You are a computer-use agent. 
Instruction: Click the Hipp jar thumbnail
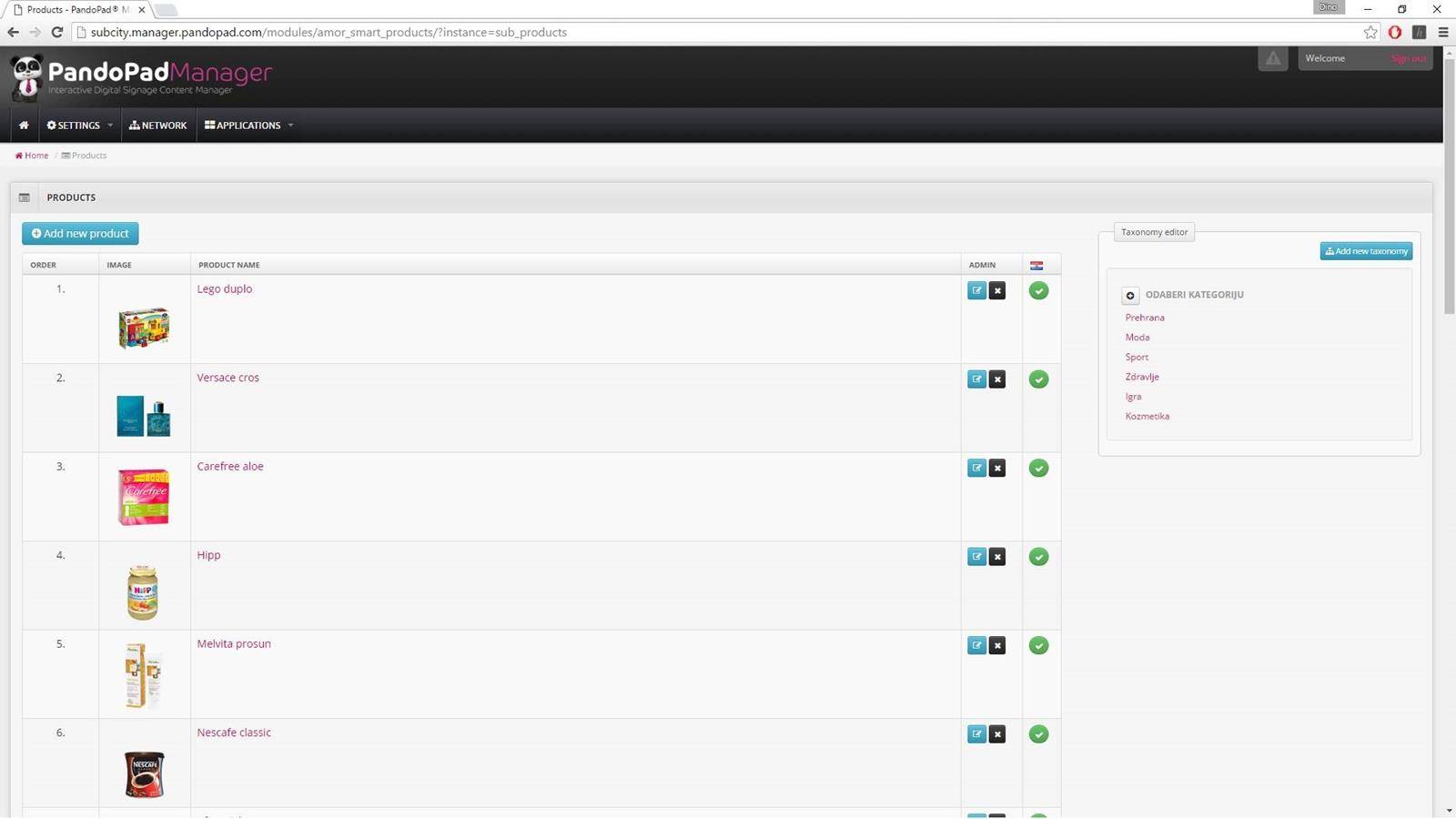(x=142, y=592)
